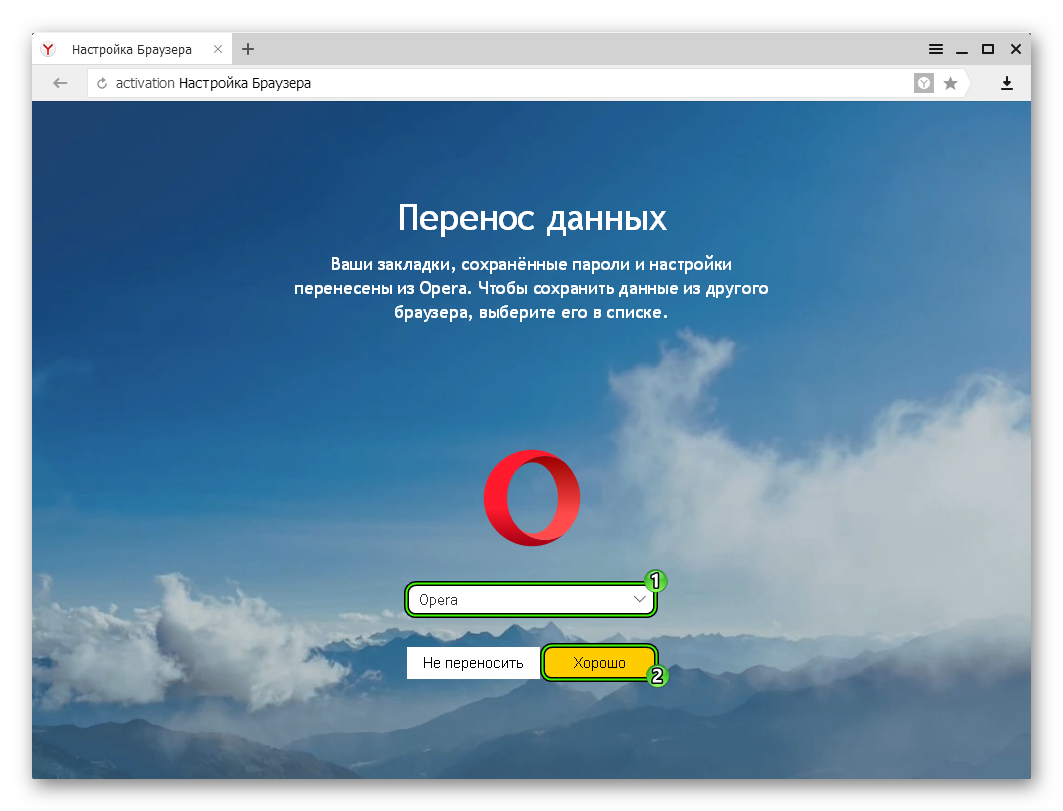Viewport: 1063px width, 811px height.
Task: Bookmark the page with the star icon
Action: [950, 83]
